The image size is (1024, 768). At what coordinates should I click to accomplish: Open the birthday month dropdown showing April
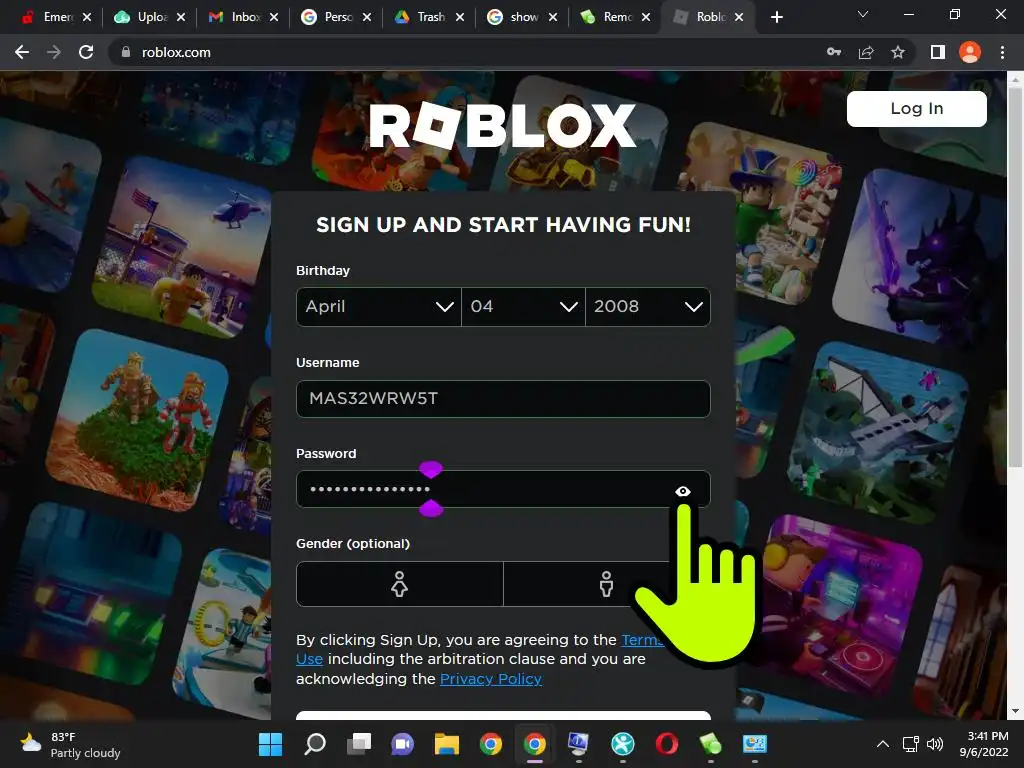coord(379,306)
